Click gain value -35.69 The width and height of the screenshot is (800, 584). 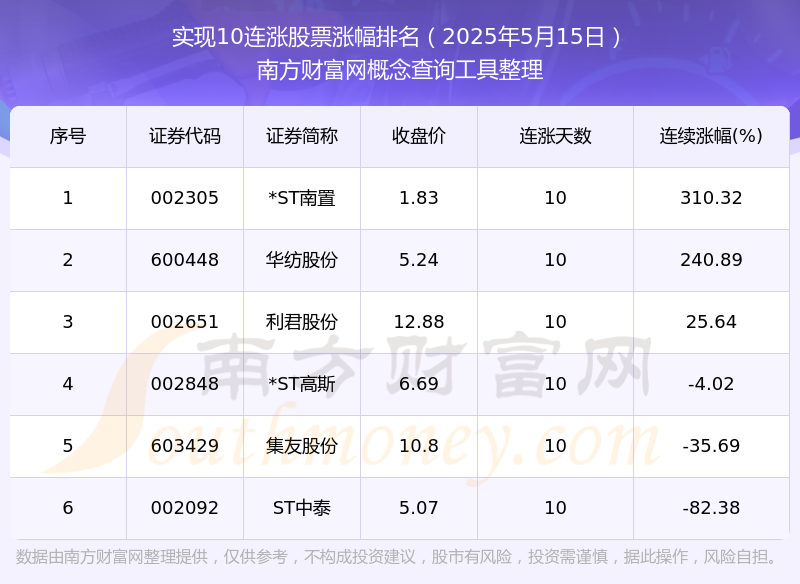tap(711, 446)
